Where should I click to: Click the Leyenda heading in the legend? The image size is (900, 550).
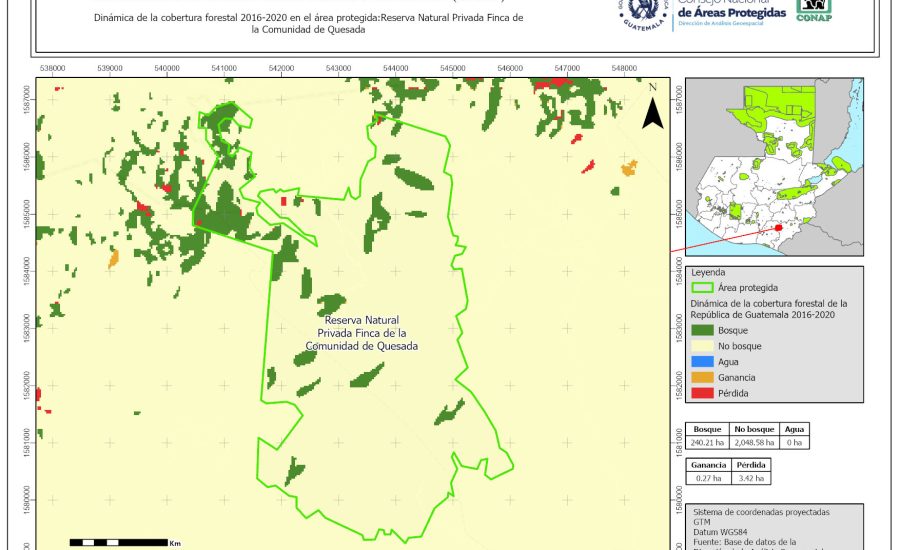coord(708,271)
